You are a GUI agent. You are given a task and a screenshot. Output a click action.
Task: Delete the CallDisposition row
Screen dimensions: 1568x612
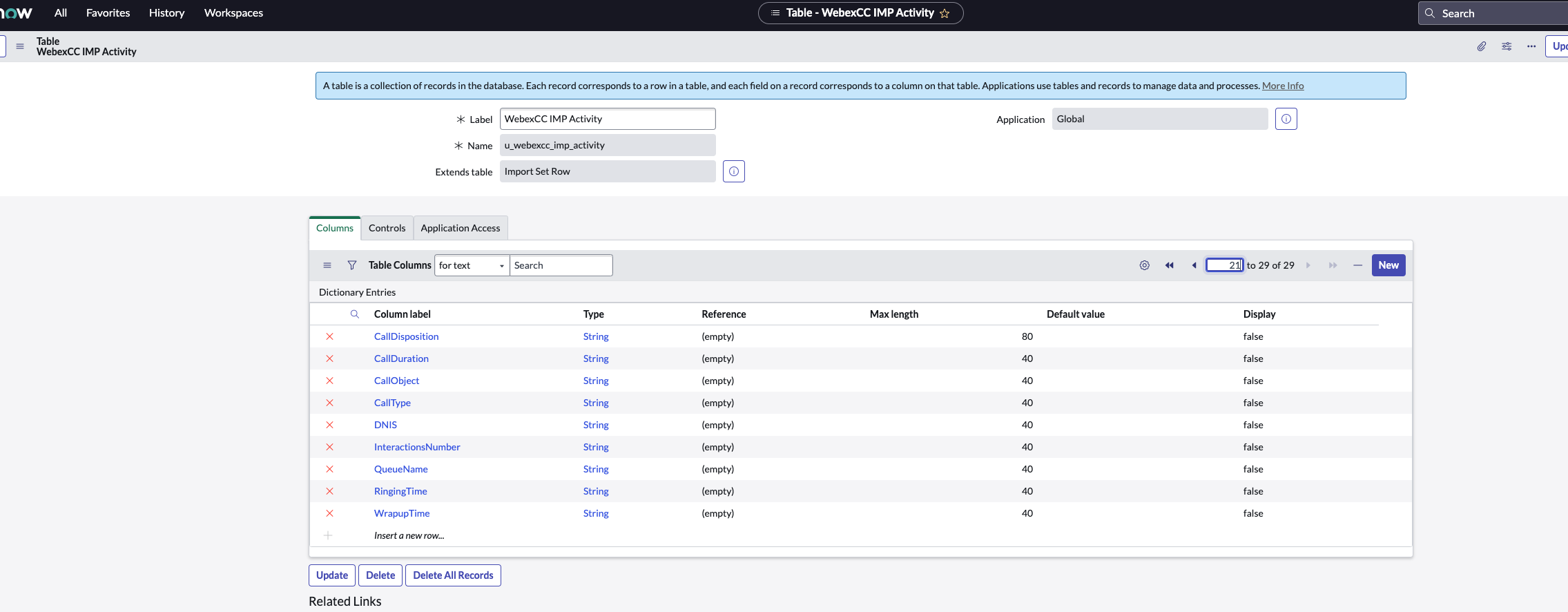329,336
